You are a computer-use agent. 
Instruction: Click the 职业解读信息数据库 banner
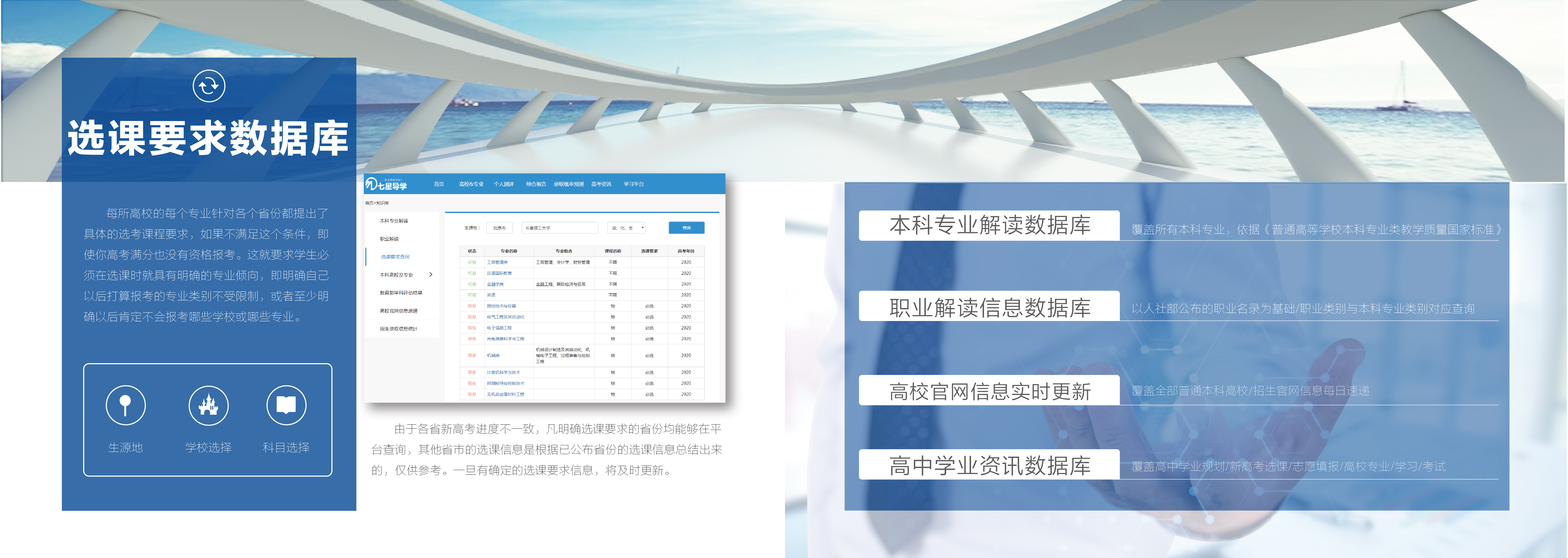(989, 306)
